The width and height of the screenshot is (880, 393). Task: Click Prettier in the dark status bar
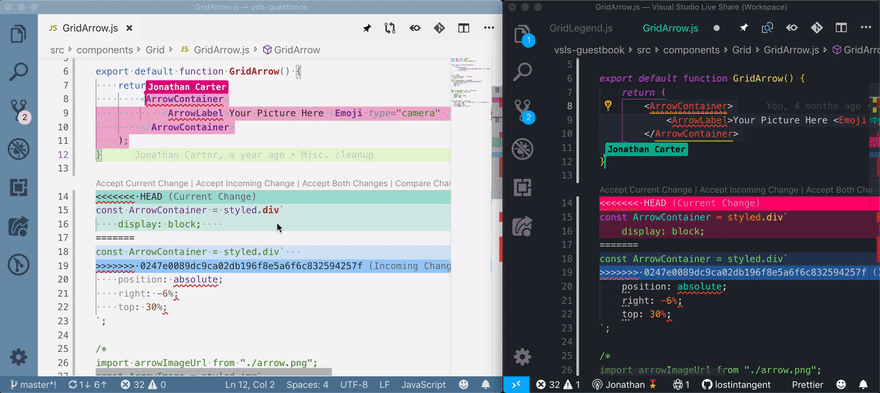coord(808,385)
